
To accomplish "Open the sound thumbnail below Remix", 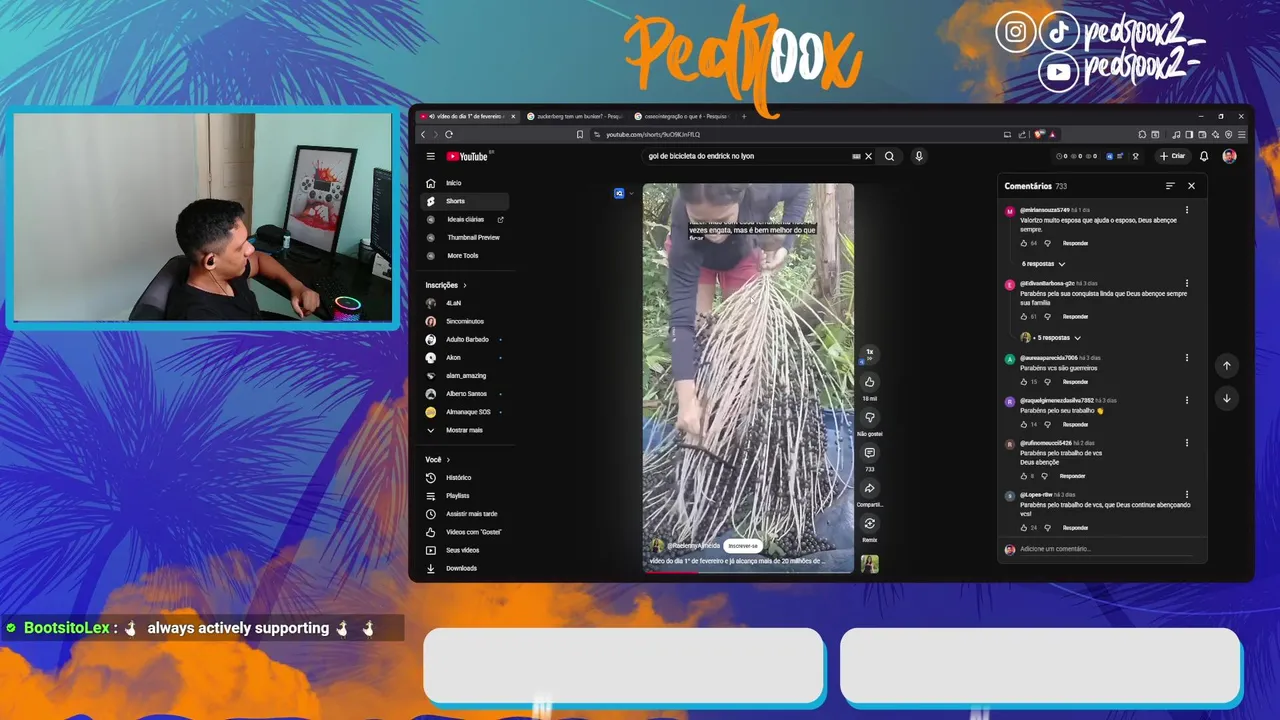I will (x=869, y=564).
